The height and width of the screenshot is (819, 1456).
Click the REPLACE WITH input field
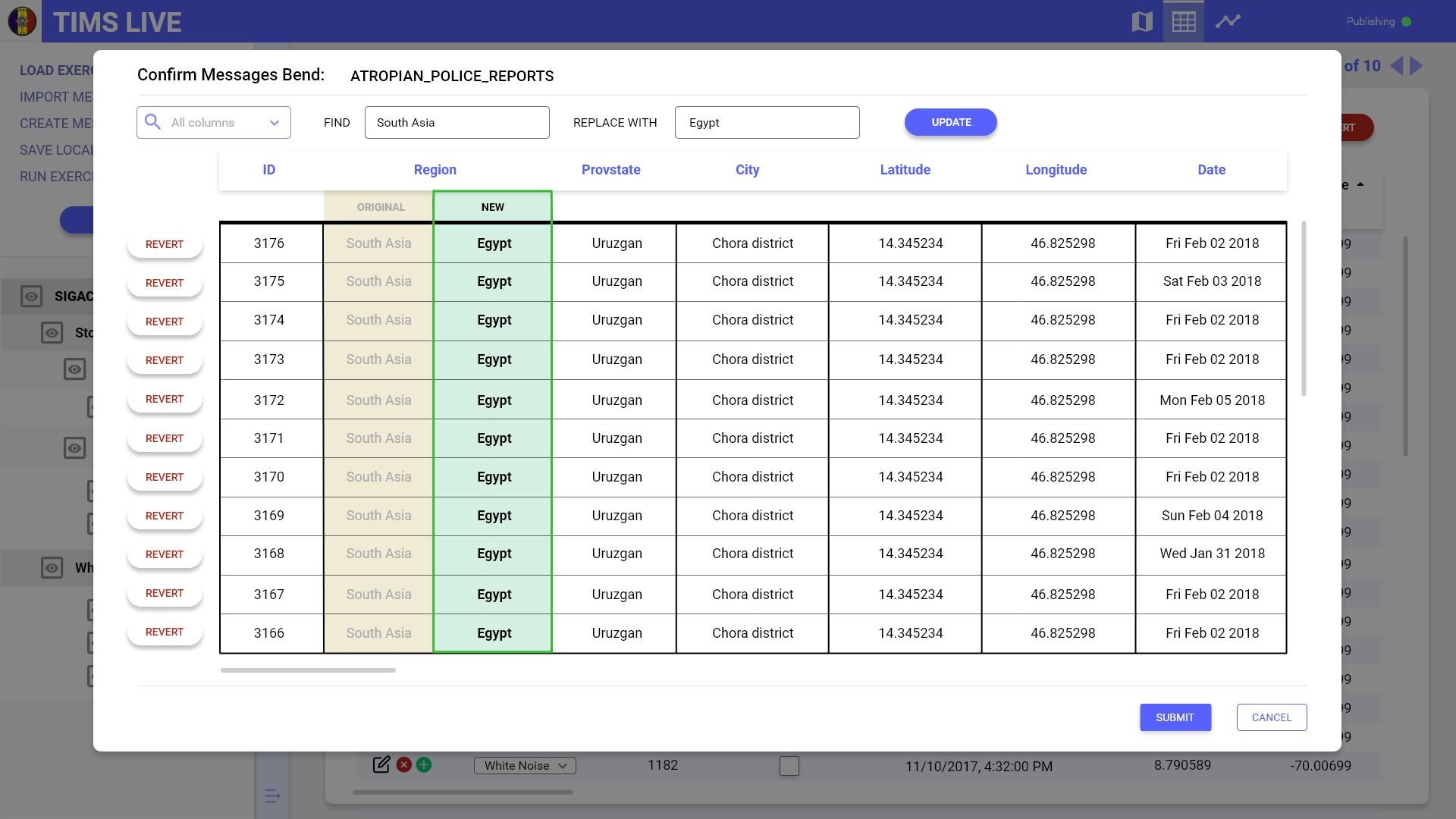click(767, 123)
